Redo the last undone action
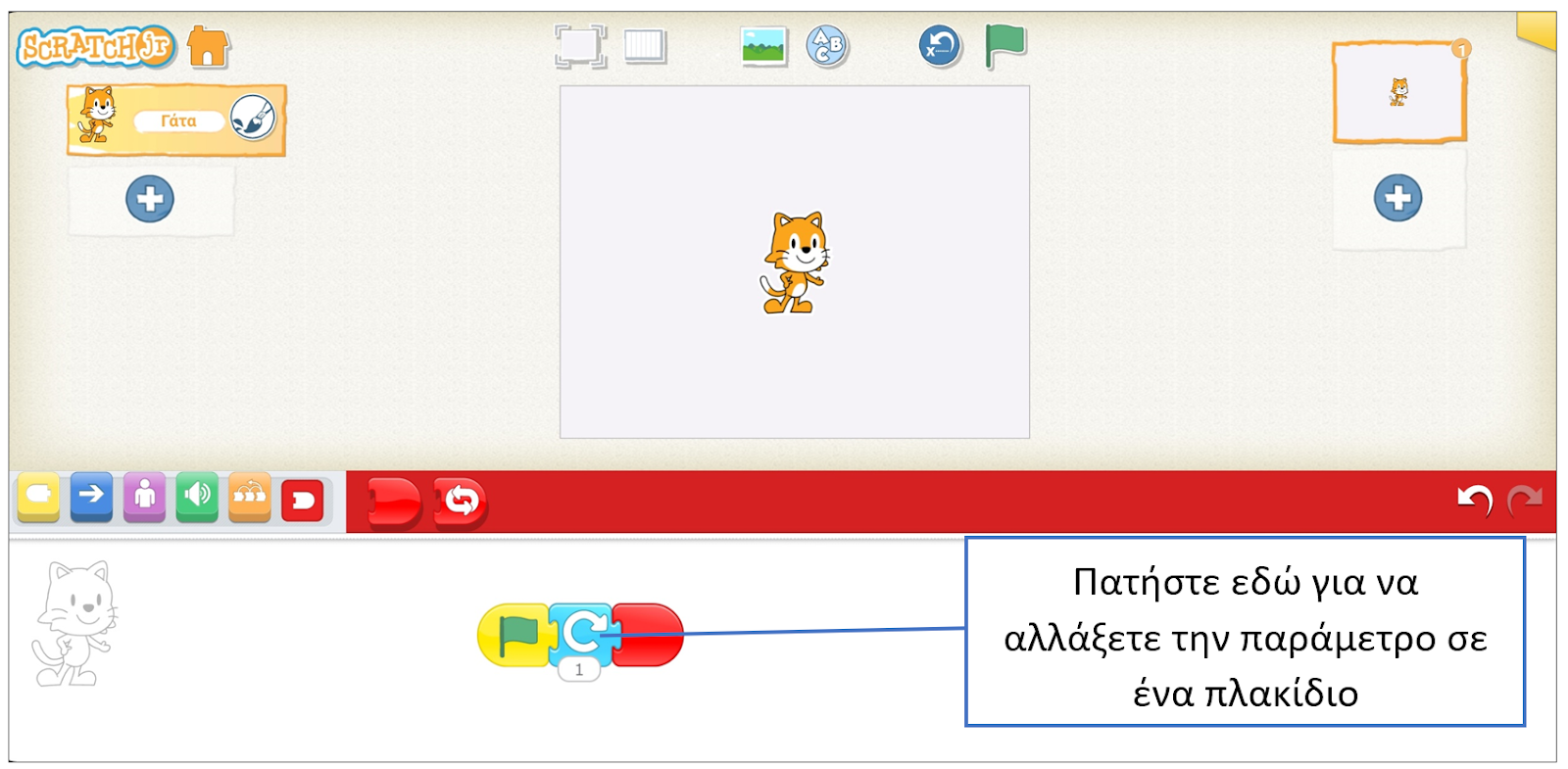The height and width of the screenshot is (769, 1568). click(x=1525, y=501)
